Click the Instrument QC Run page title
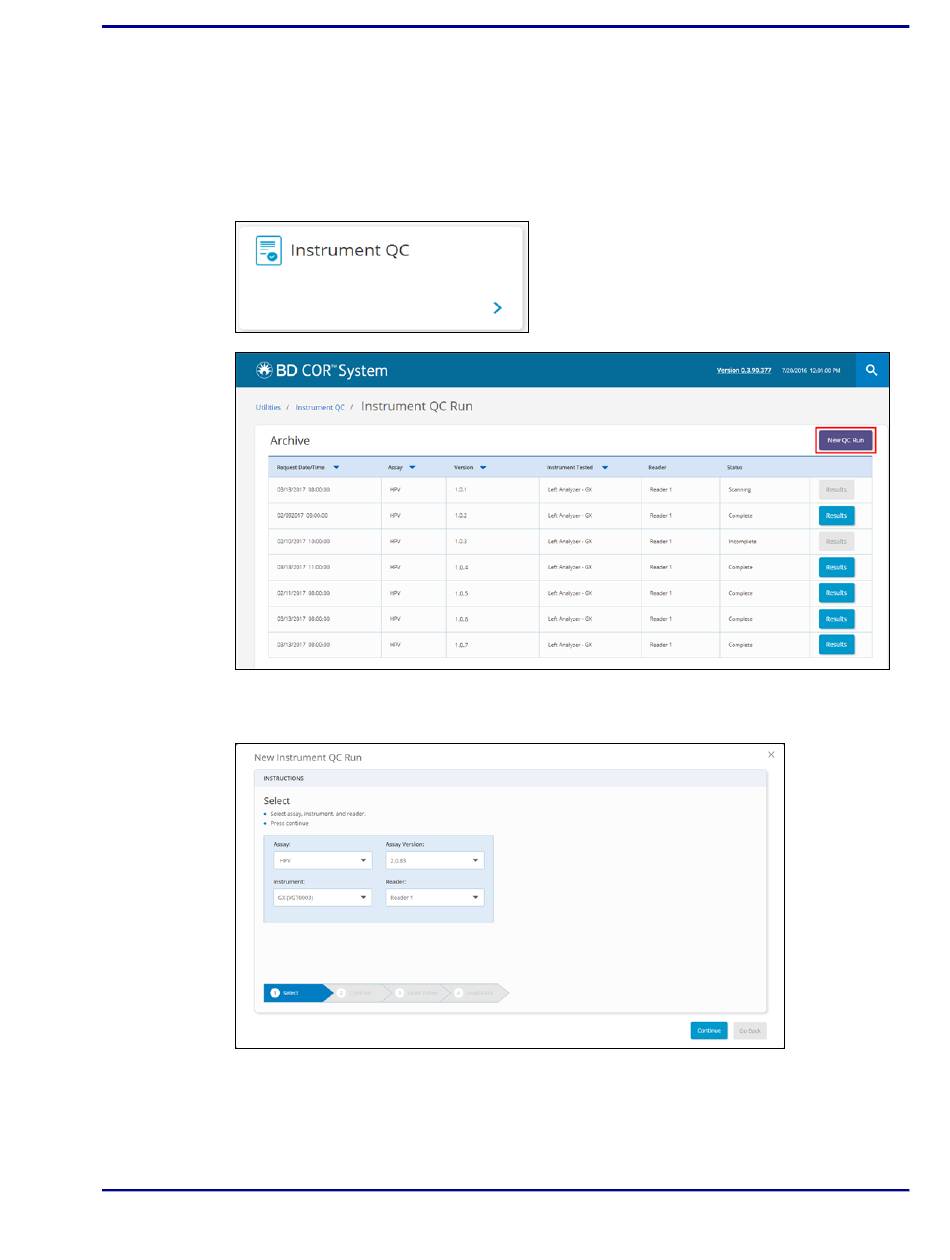The image size is (950, 1260). tap(417, 407)
